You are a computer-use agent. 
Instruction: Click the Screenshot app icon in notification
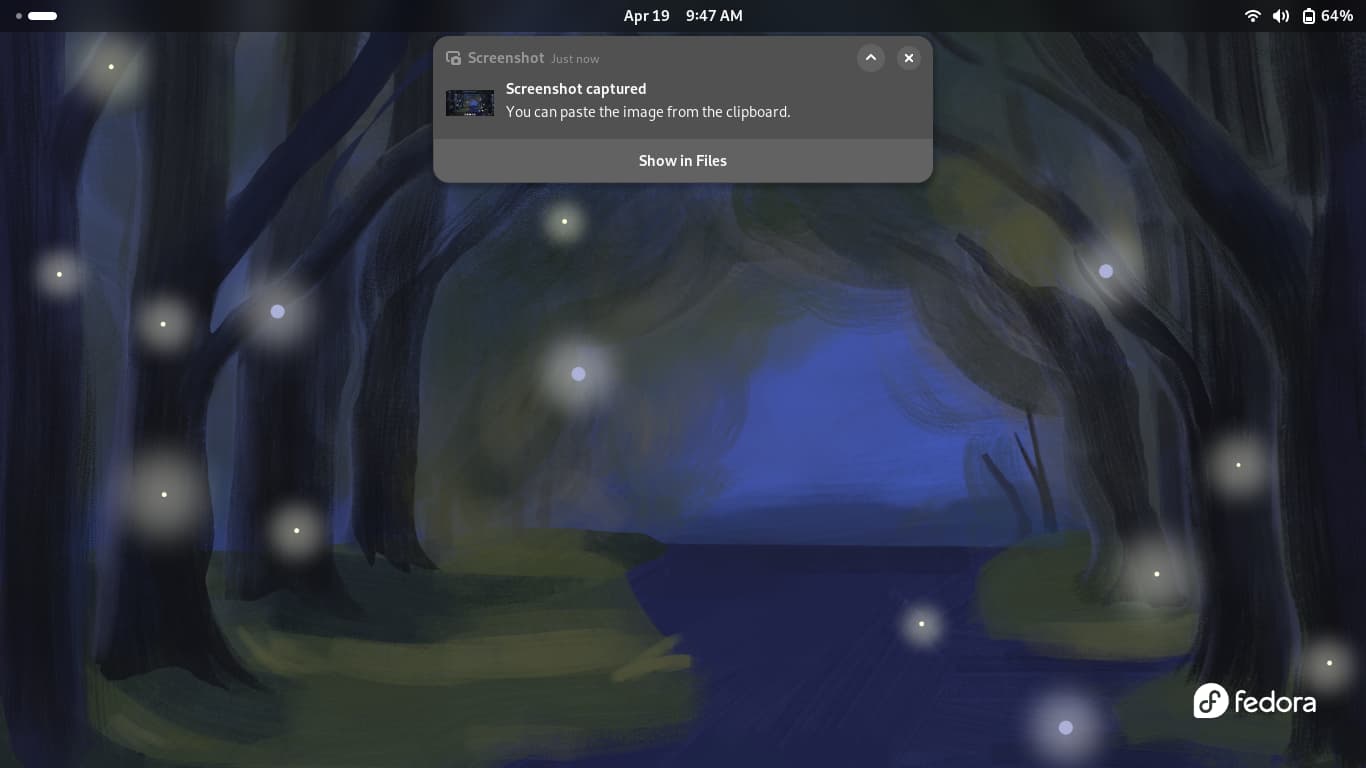[454, 58]
